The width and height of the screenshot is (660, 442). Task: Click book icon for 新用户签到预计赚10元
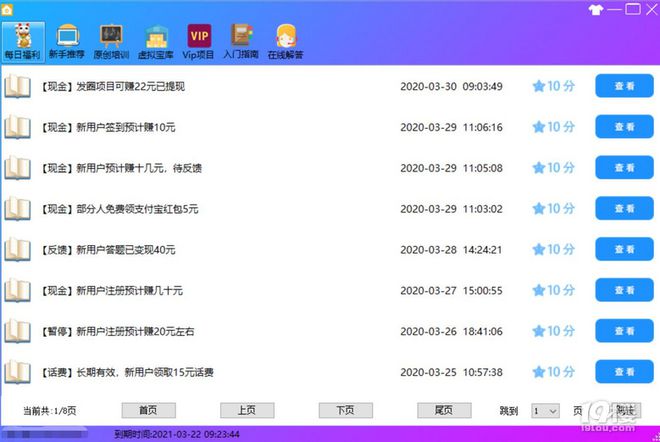click(x=17, y=127)
